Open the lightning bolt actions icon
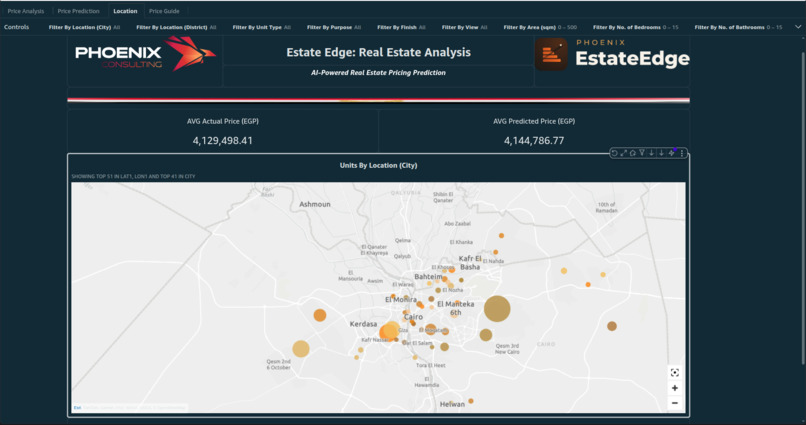This screenshot has width=806, height=425. [x=671, y=153]
